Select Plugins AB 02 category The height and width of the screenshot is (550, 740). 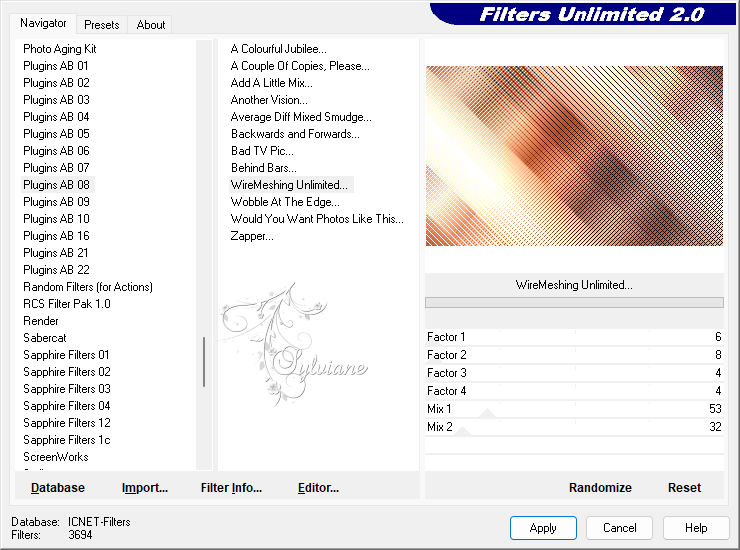pyautogui.click(x=56, y=83)
